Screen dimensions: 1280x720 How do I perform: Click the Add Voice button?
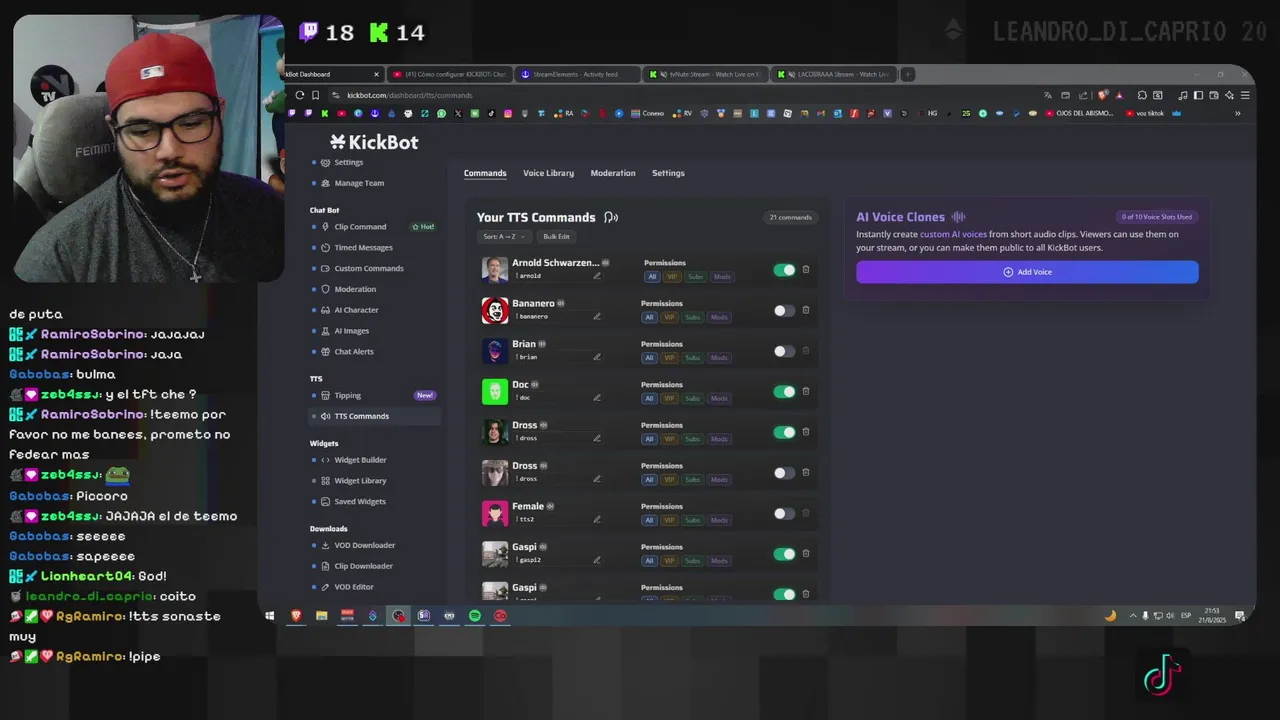[x=1027, y=272]
